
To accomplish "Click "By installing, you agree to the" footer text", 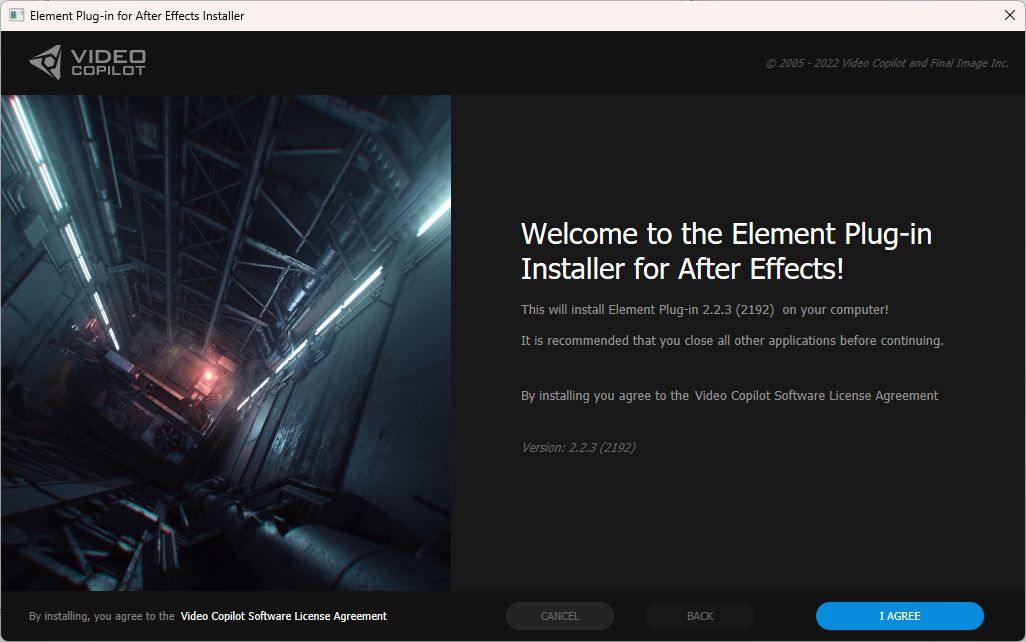I will [102, 616].
